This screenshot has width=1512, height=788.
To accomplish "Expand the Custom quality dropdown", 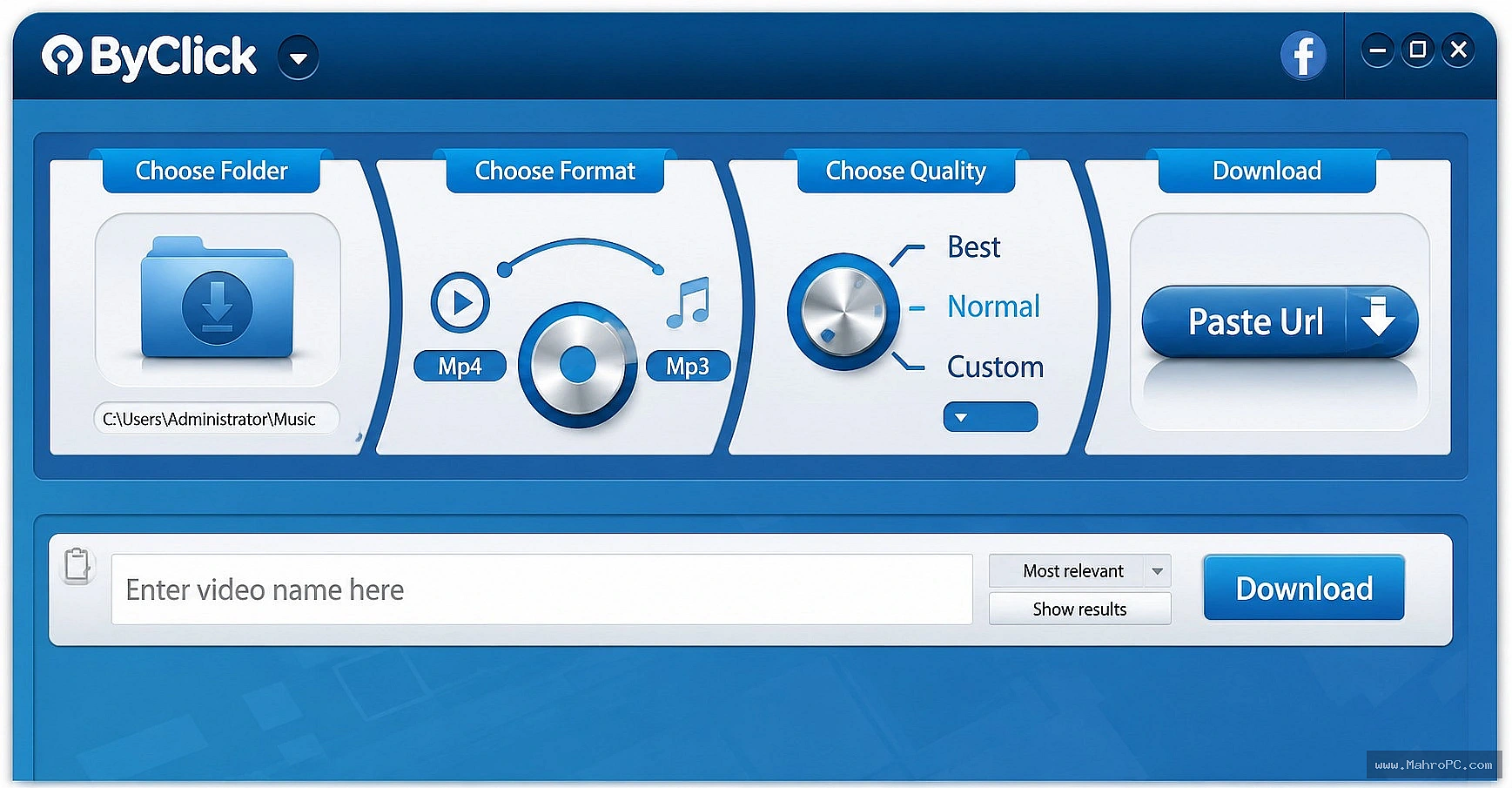I will click(x=991, y=417).
